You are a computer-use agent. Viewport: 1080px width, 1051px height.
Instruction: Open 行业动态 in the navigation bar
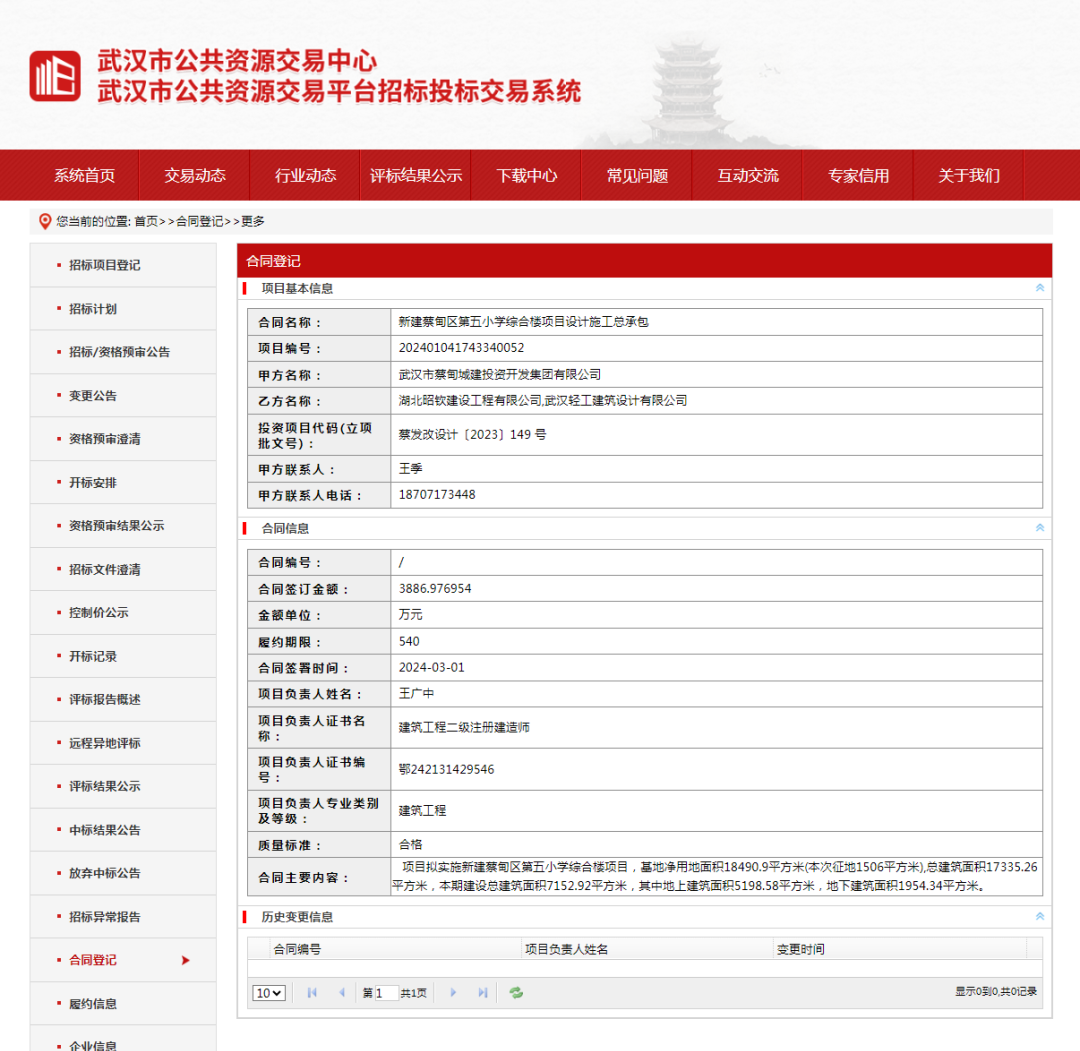tap(305, 176)
